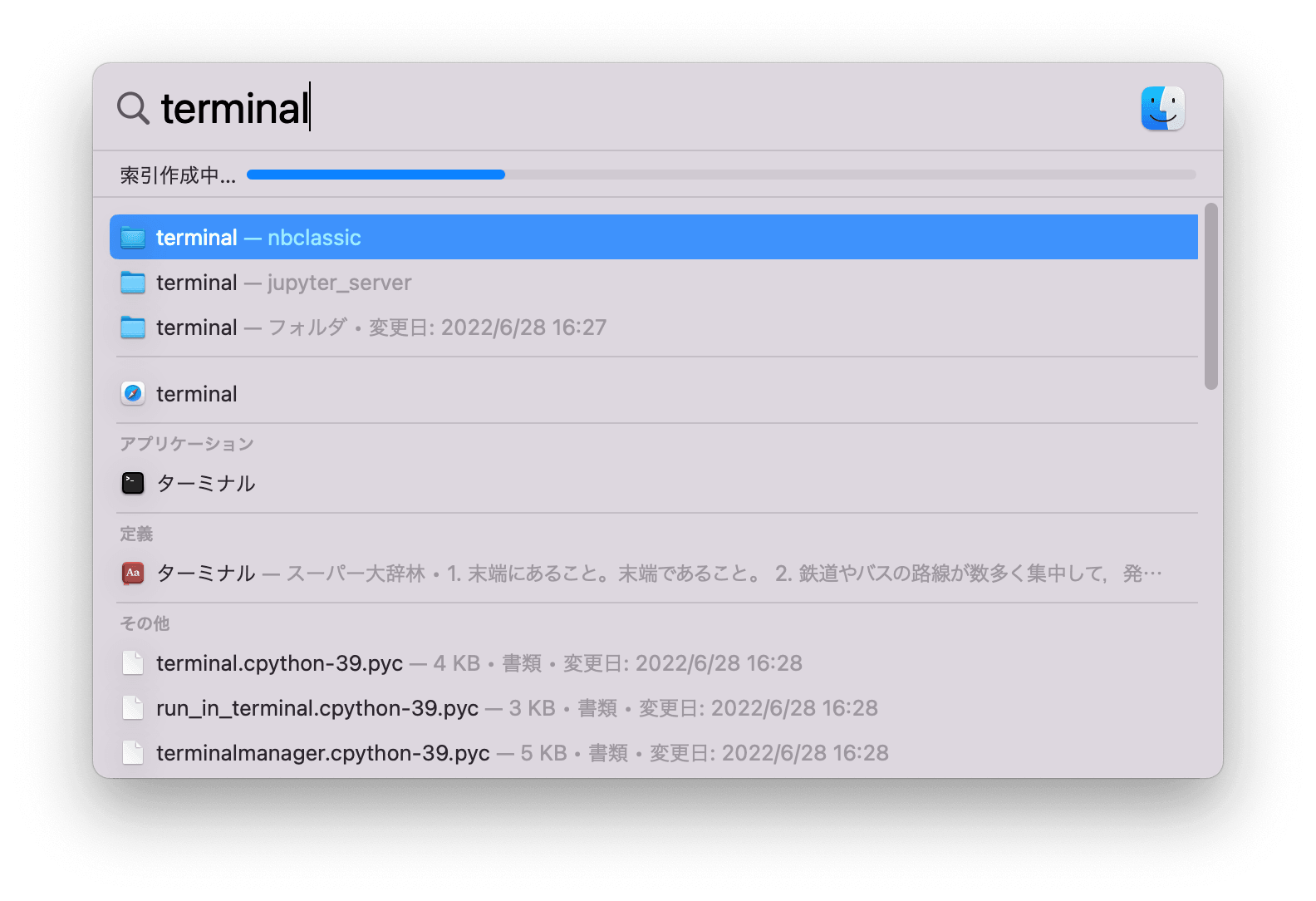Click the jupyter_server terminal folder icon
The height and width of the screenshot is (901, 1316).
point(133,283)
